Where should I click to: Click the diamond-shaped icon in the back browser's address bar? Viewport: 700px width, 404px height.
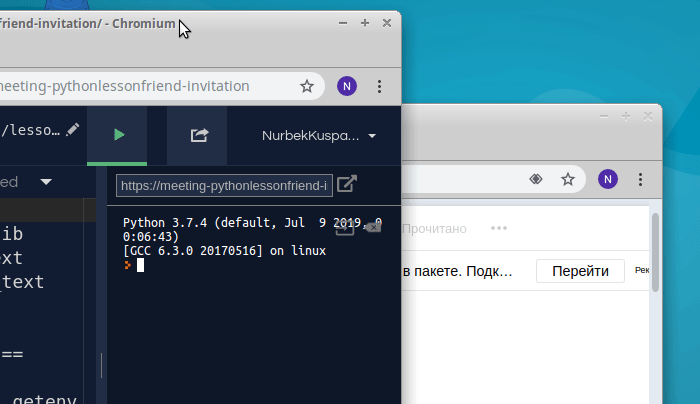click(x=535, y=179)
